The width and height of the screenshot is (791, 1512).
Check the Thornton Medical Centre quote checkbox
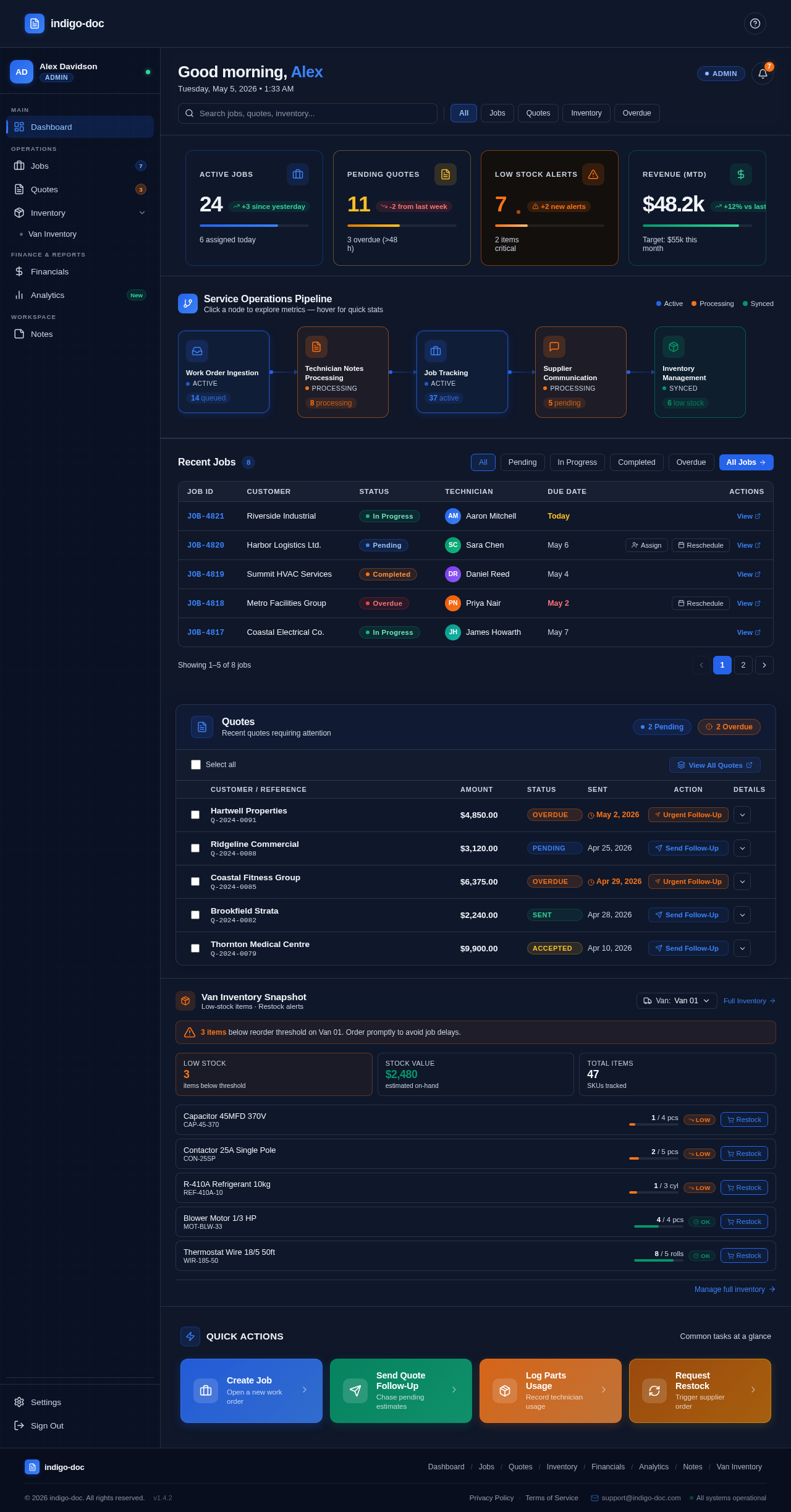pos(195,948)
